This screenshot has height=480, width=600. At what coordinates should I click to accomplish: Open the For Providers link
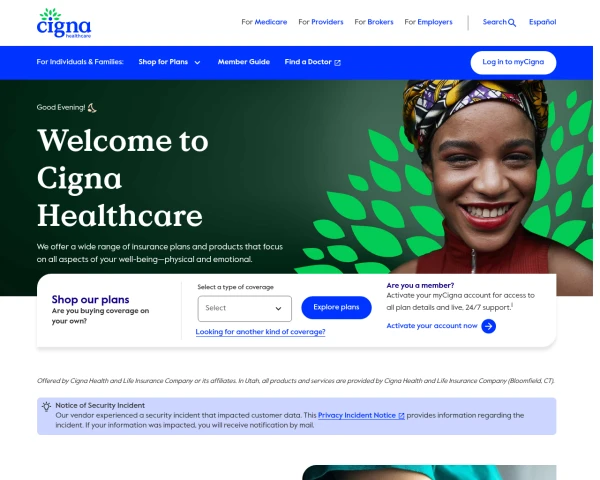coord(321,22)
